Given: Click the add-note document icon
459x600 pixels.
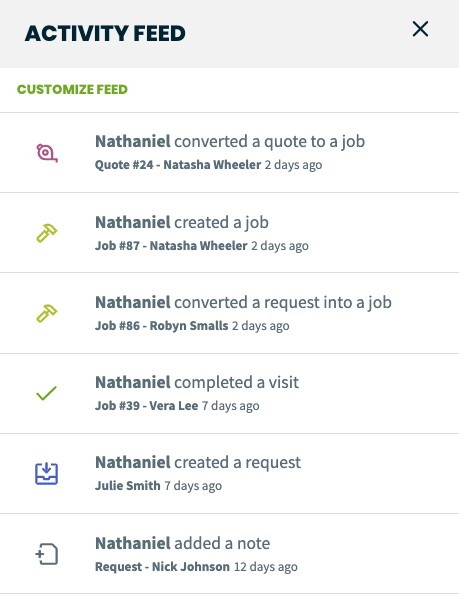Looking at the screenshot, I should pos(47,554).
